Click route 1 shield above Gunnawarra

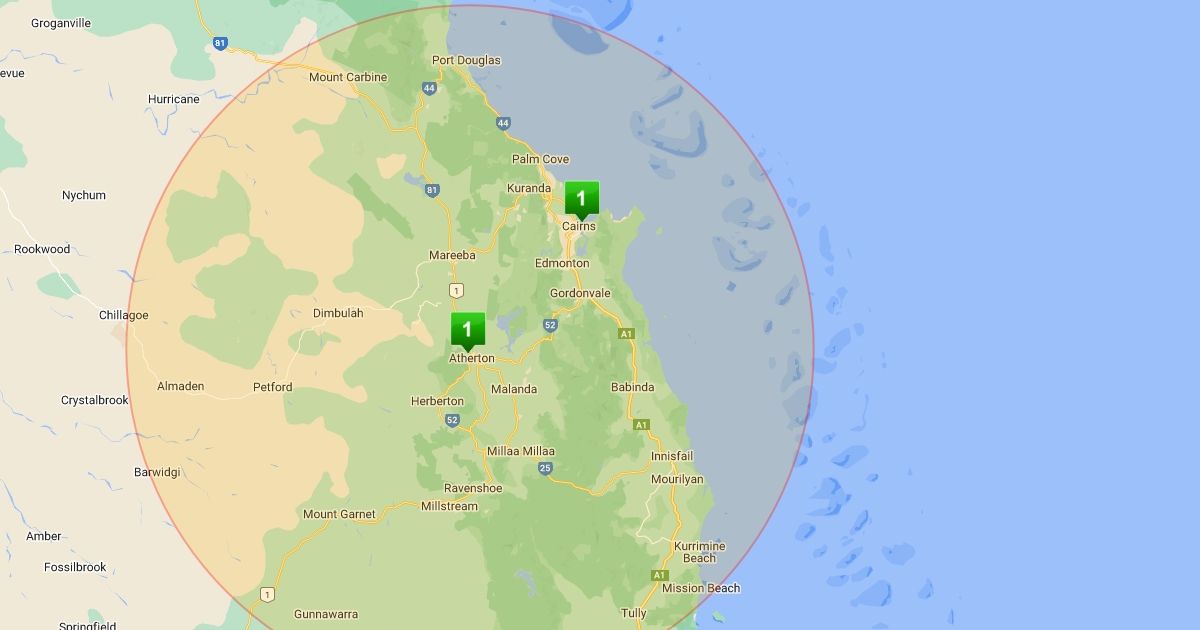[266, 594]
